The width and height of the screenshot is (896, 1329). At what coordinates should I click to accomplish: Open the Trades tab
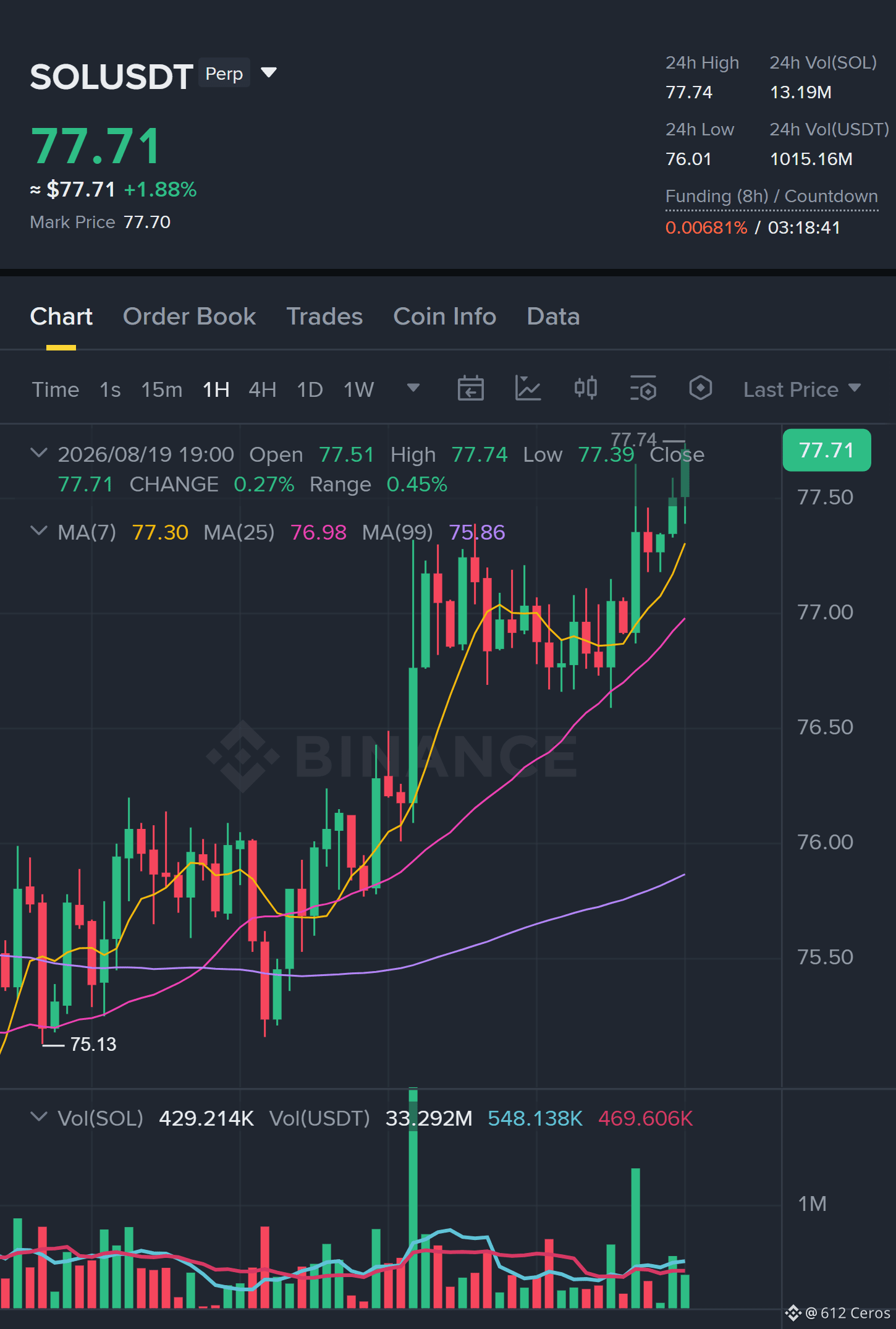point(324,316)
